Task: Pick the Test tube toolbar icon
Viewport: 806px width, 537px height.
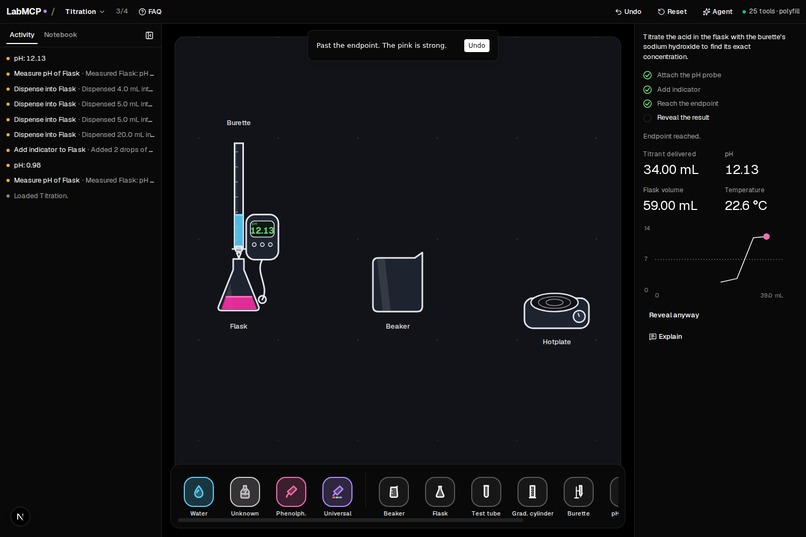Action: (486, 492)
